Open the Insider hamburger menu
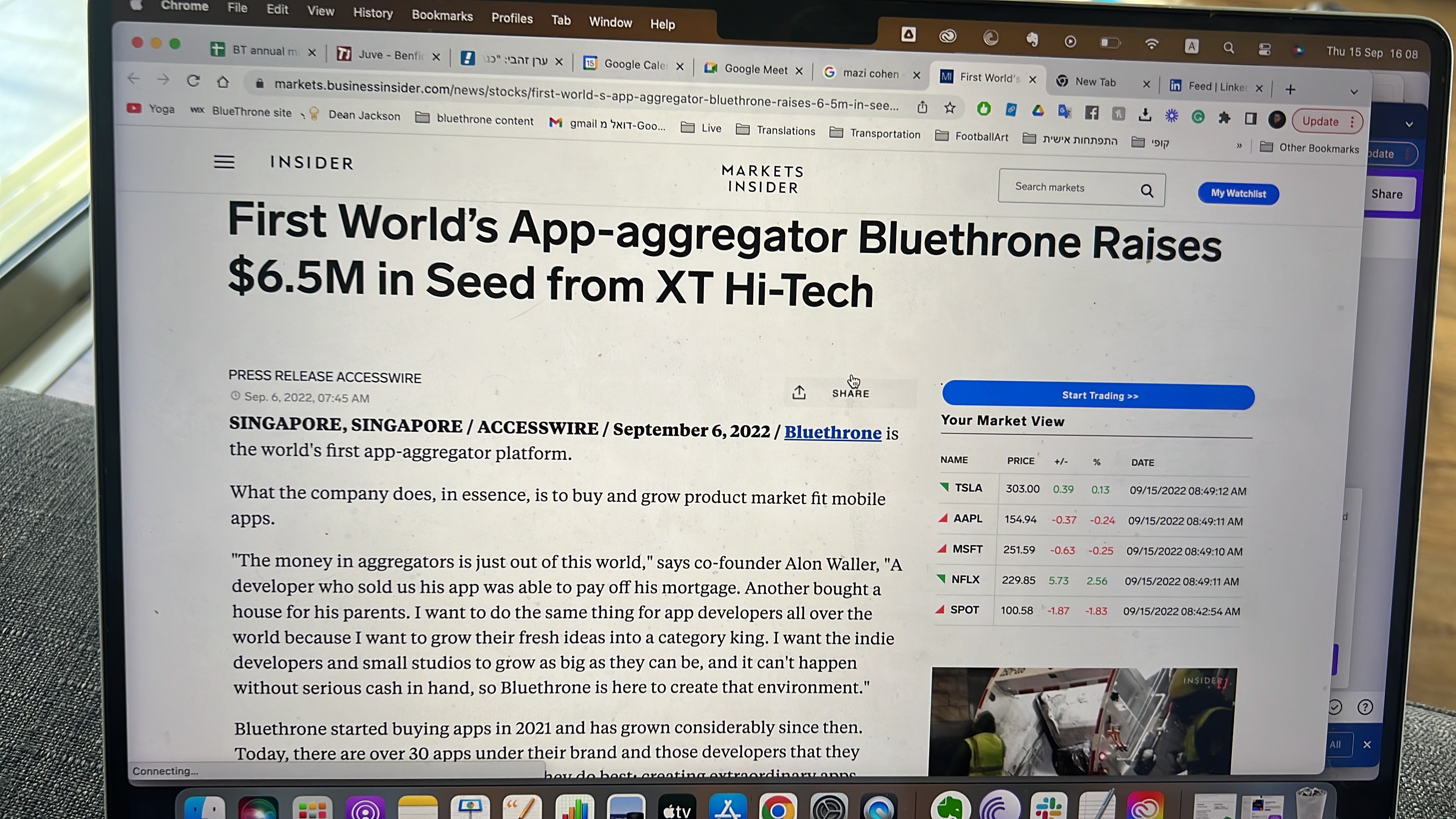This screenshot has width=1456, height=819. coord(224,162)
